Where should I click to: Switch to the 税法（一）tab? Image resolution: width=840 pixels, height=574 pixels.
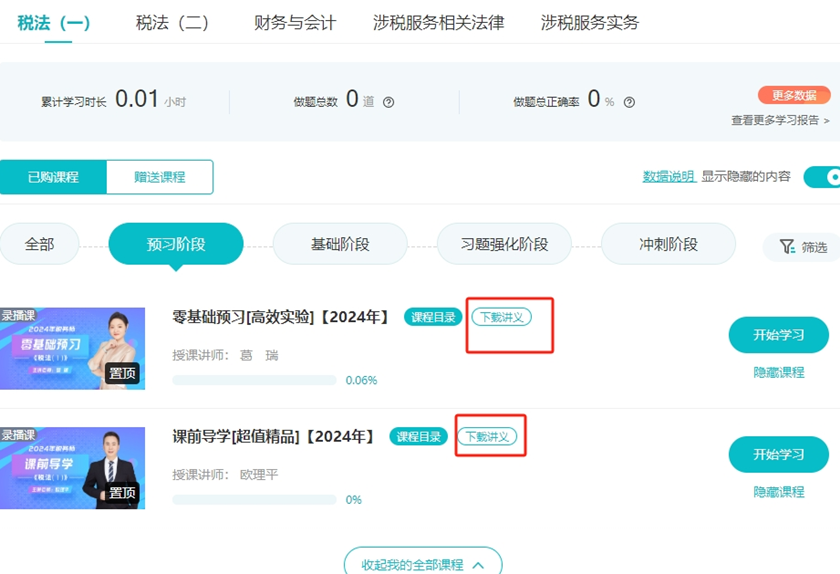click(54, 23)
